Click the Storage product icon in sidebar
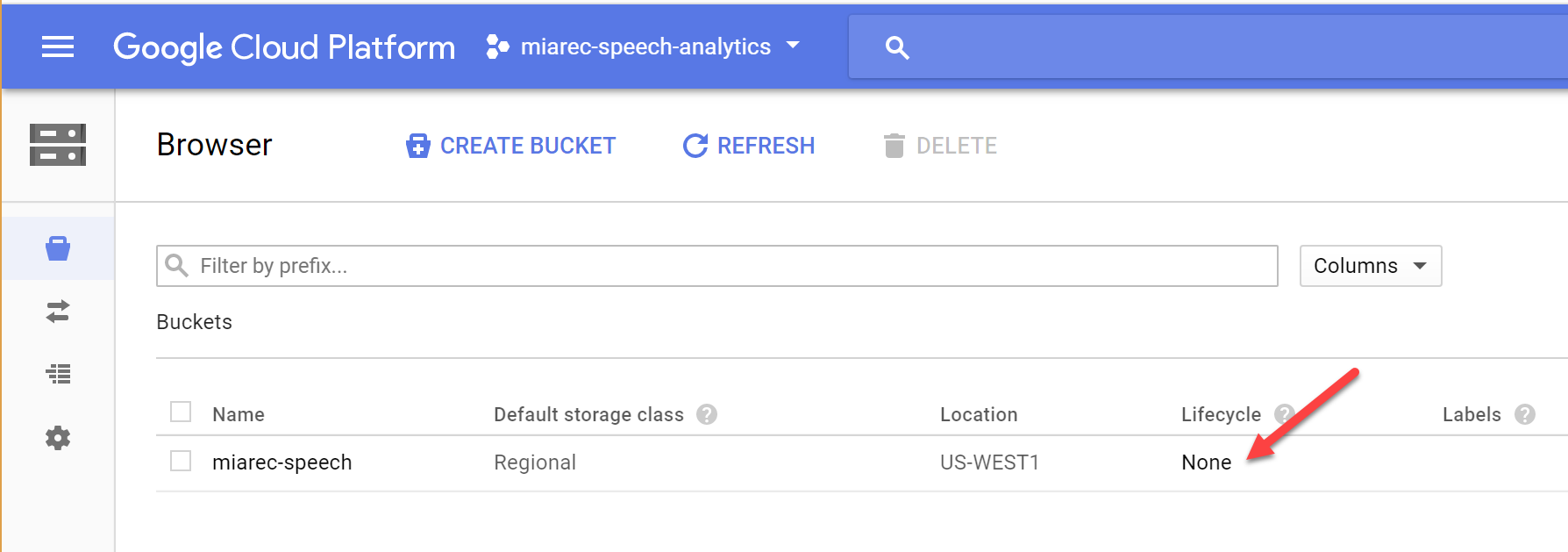This screenshot has height=552, width=1568. click(x=58, y=145)
